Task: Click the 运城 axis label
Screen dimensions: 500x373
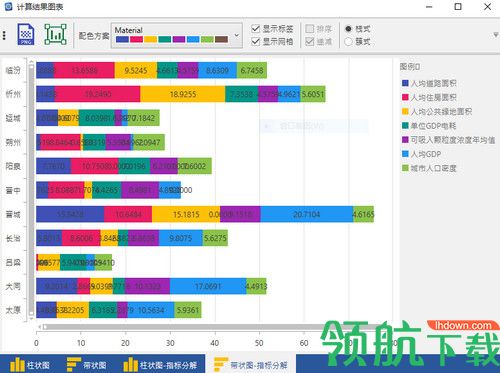Action: pyautogui.click(x=13, y=118)
